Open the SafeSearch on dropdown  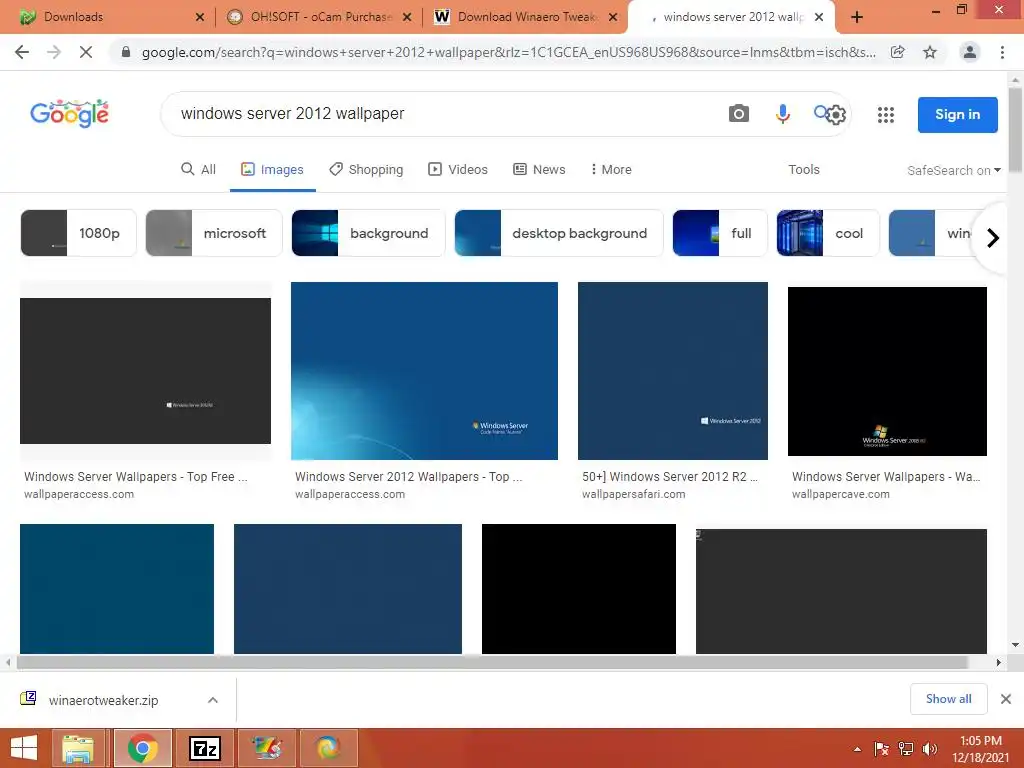pos(953,170)
